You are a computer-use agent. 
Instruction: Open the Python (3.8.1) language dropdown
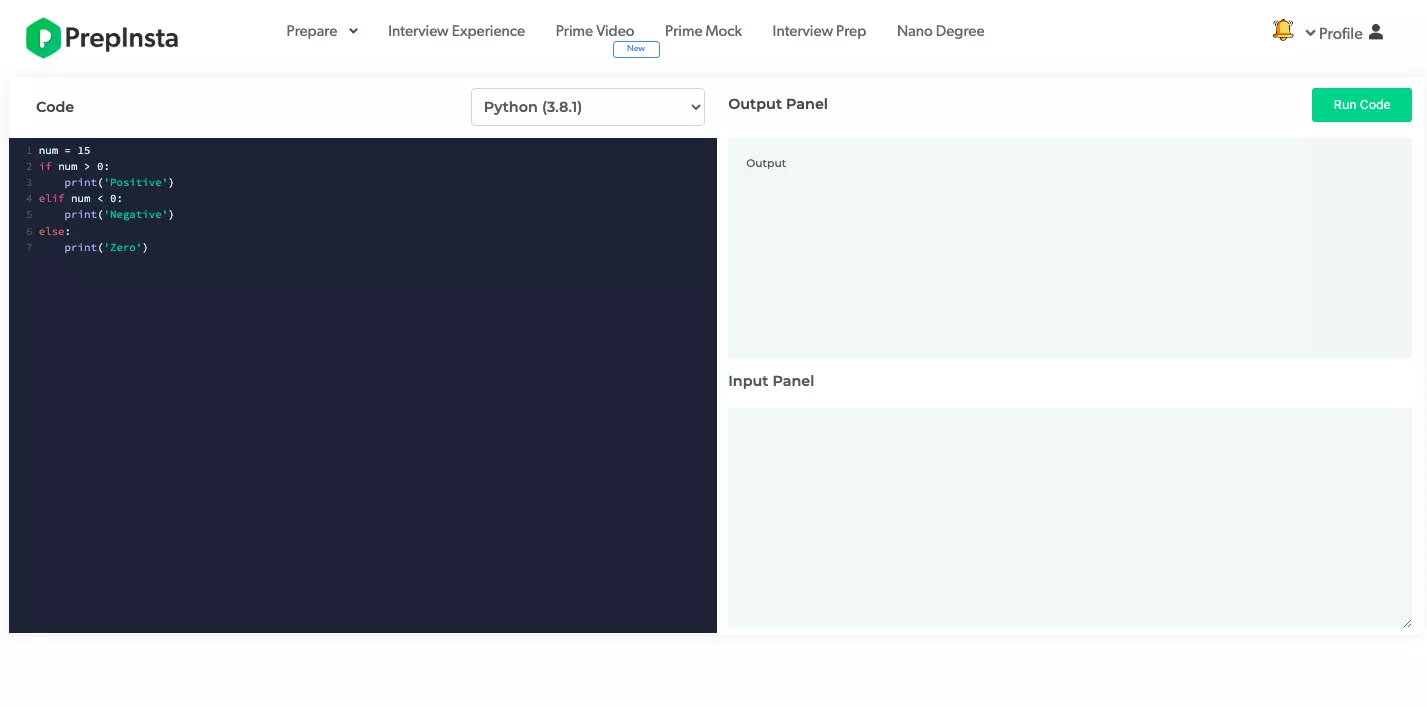pos(588,107)
